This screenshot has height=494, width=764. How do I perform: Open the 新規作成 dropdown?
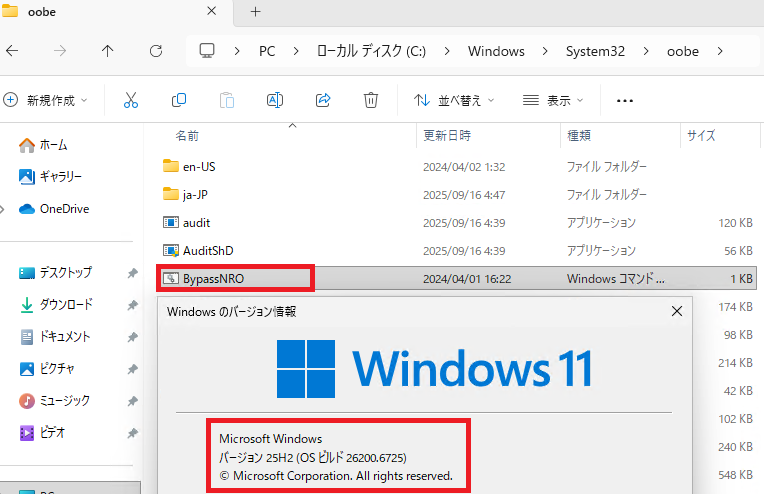46,100
